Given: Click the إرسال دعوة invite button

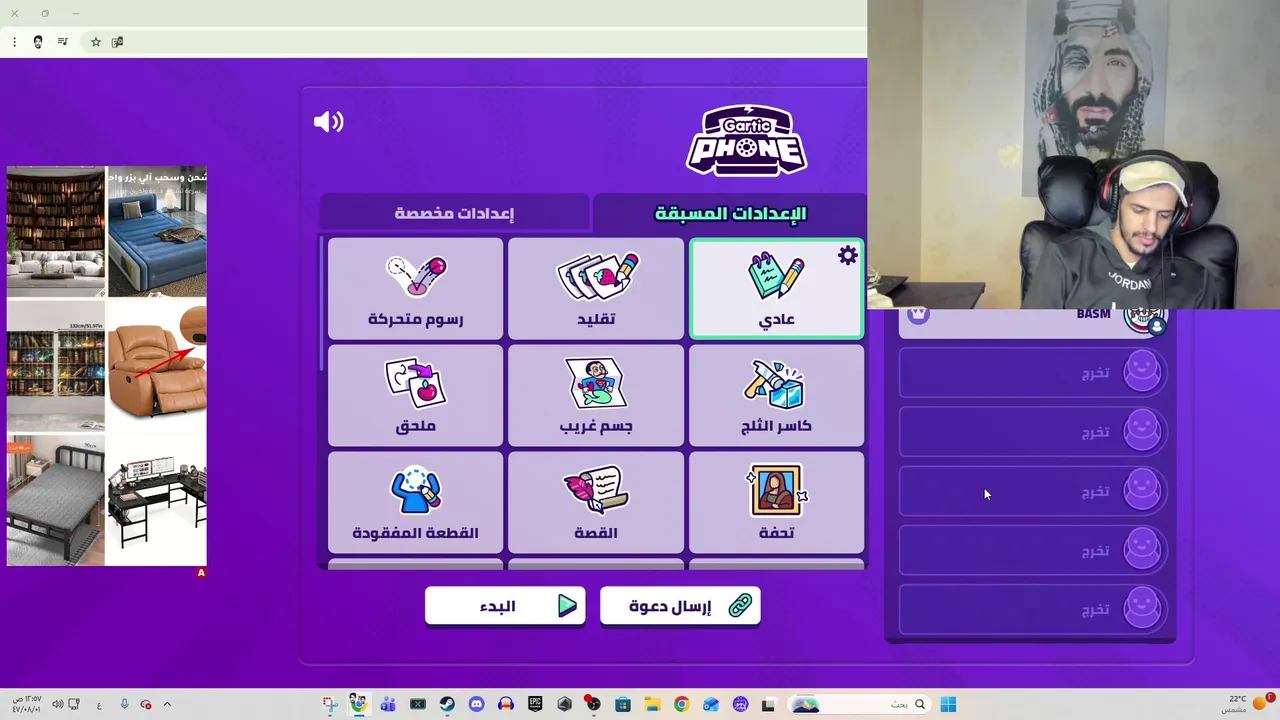Looking at the screenshot, I should coord(680,605).
